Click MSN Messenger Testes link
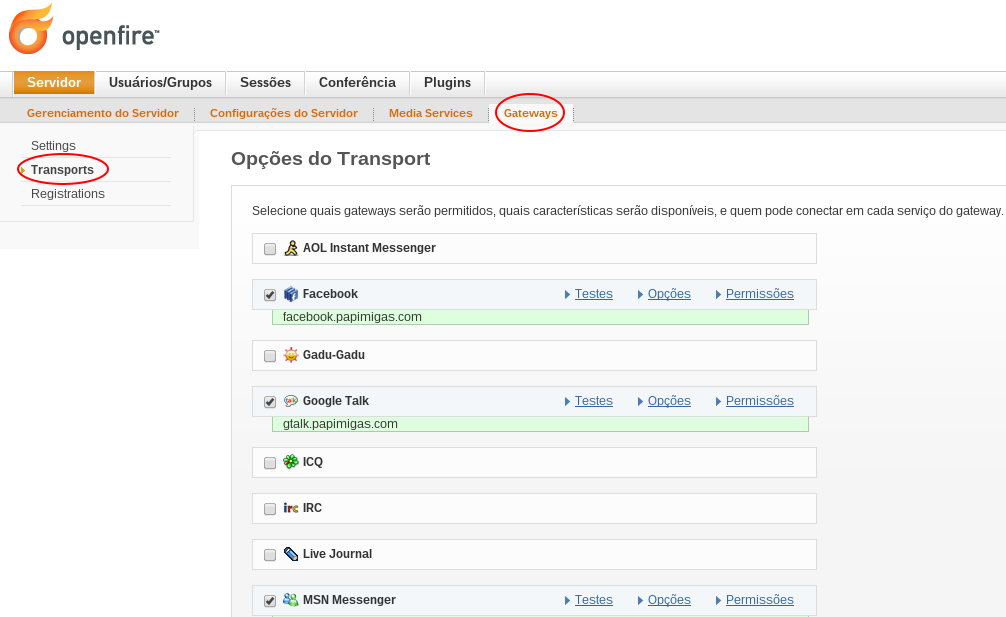Image resolution: width=1006 pixels, height=617 pixels. pyautogui.click(x=593, y=600)
